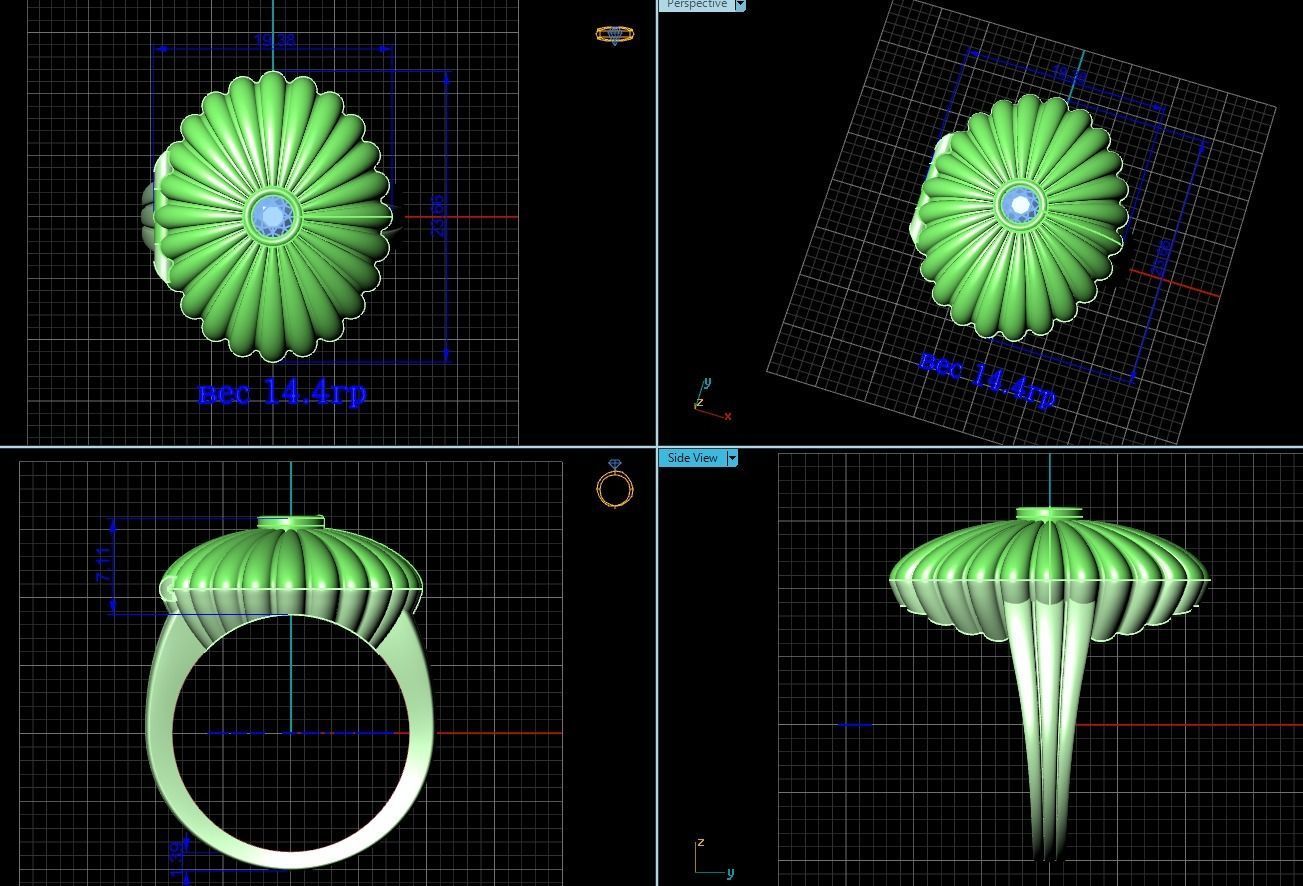Image resolution: width=1303 pixels, height=886 pixels.
Task: Click the ring orientation icon in top viewport
Action: click(x=616, y=33)
